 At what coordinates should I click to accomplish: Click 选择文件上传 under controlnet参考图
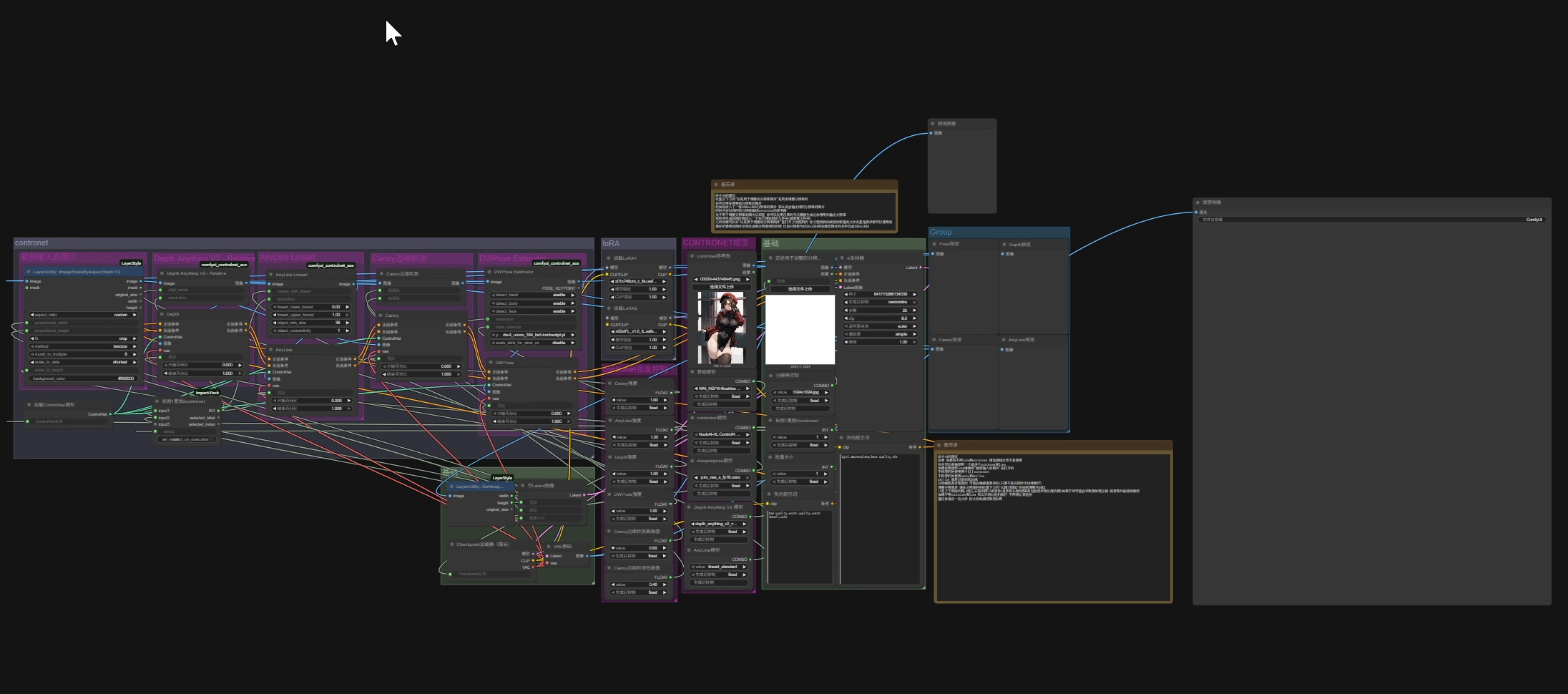(721, 287)
